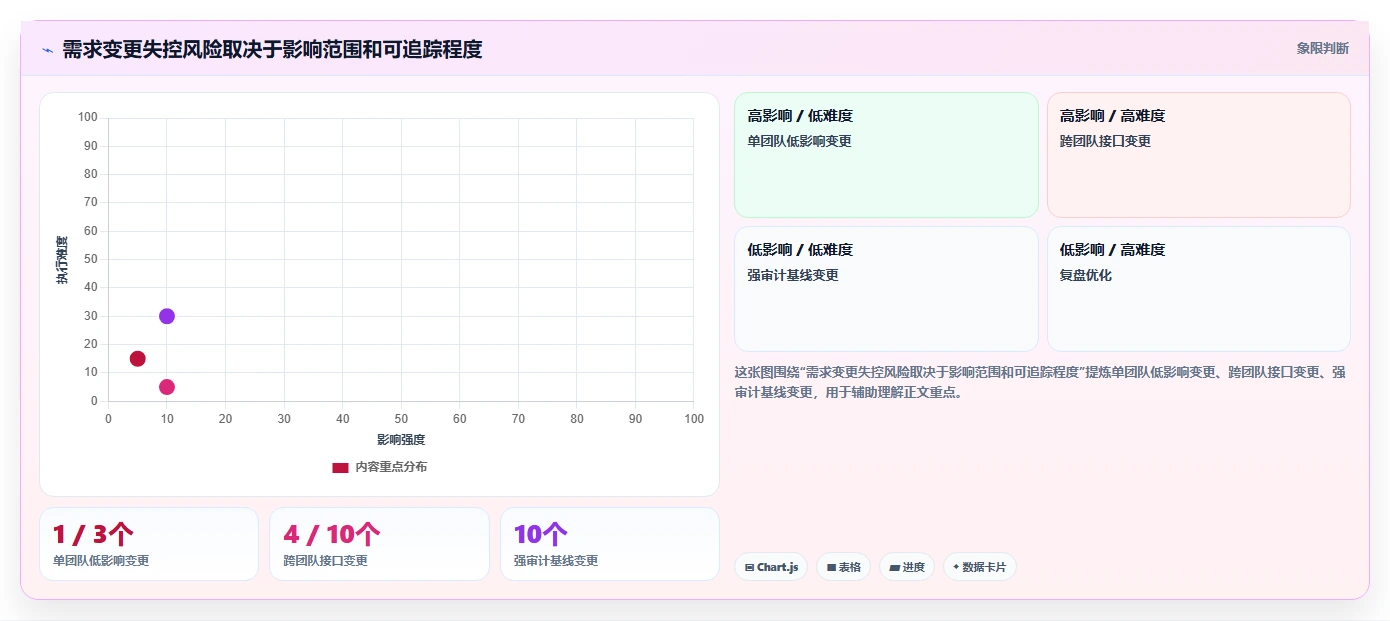Screen dimensions: 1390x621
Task: Click the 执行难度 y-axis title
Action: point(62,260)
